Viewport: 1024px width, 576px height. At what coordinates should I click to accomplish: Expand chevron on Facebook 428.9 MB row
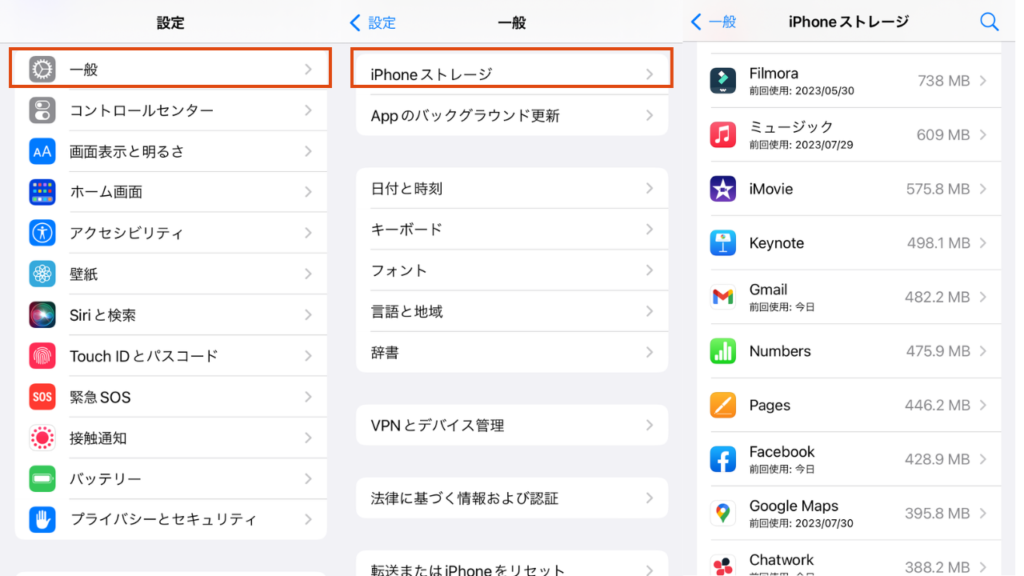pos(984,460)
